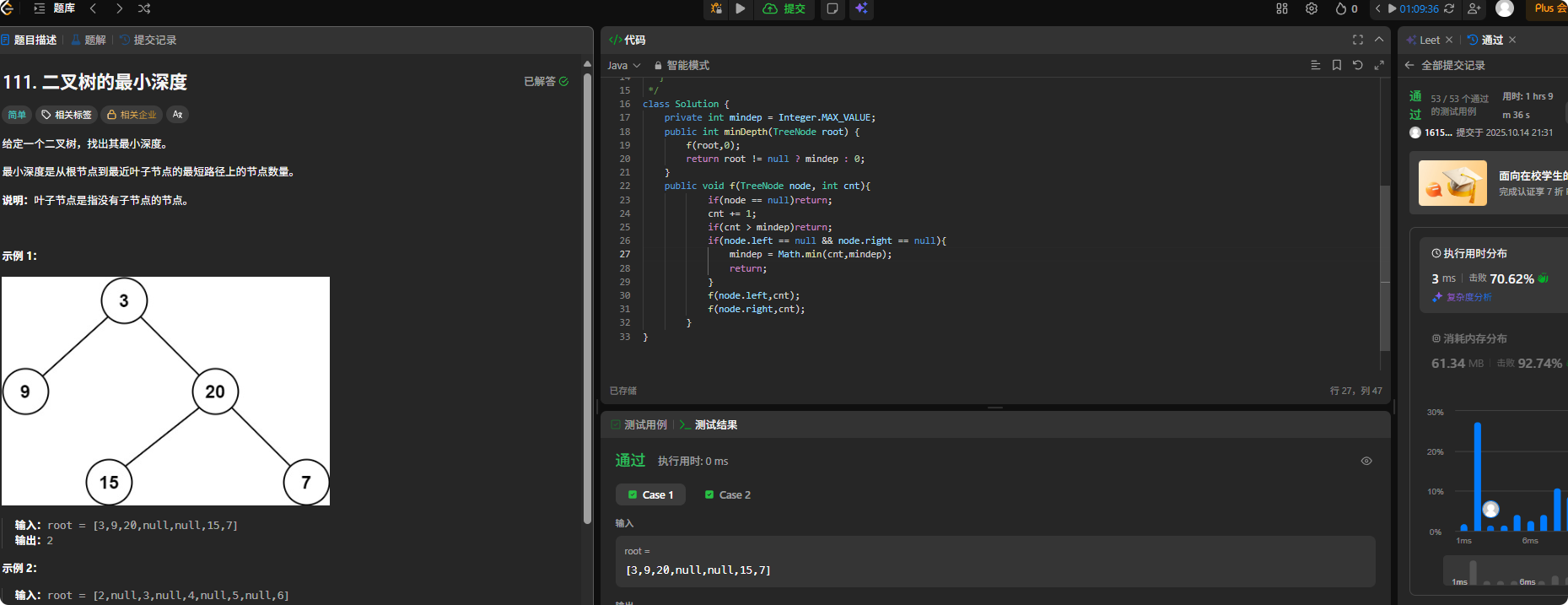Switch to the Leet tab

(x=1423, y=40)
